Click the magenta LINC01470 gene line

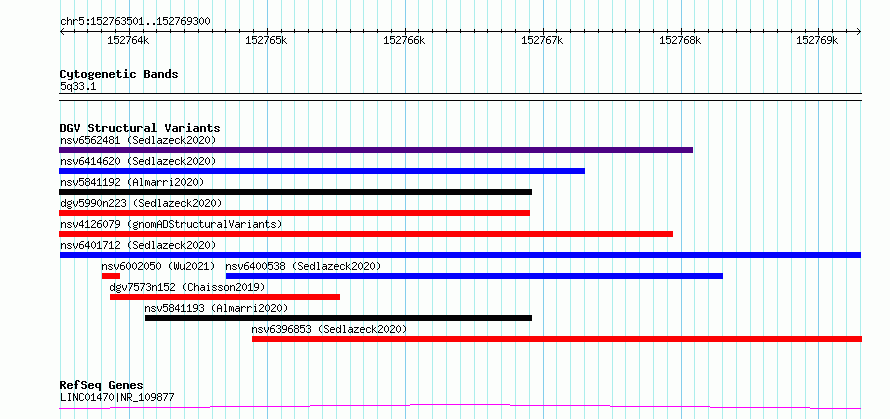460,406
